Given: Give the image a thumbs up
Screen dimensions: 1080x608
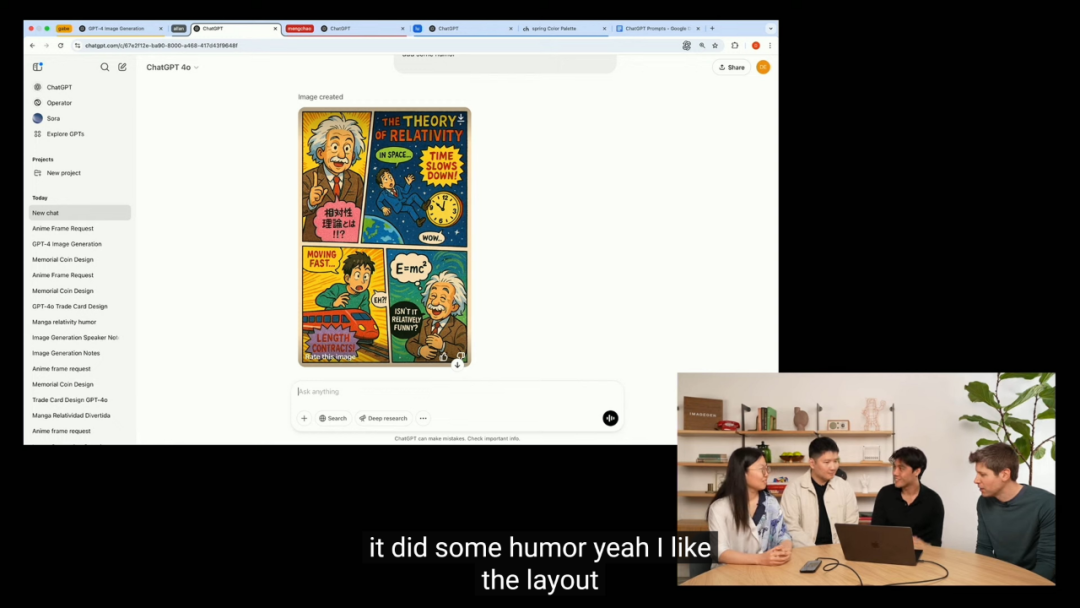Looking at the screenshot, I should pos(444,356).
